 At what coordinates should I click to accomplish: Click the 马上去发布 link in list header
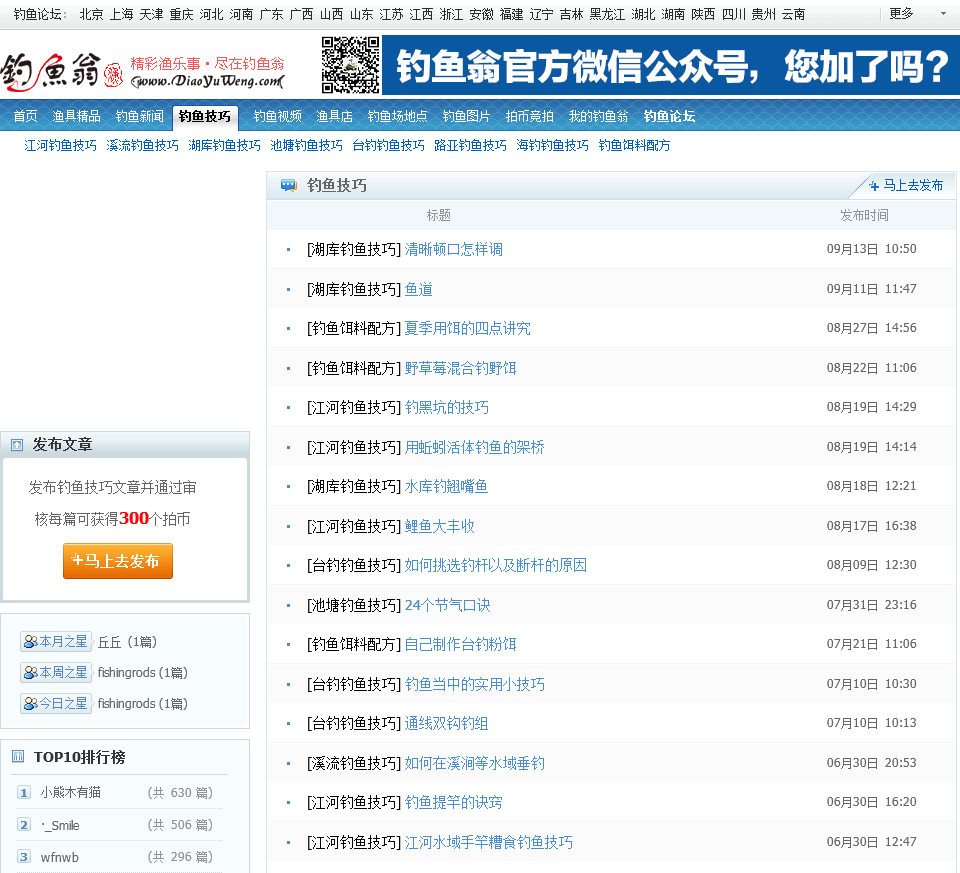point(913,185)
